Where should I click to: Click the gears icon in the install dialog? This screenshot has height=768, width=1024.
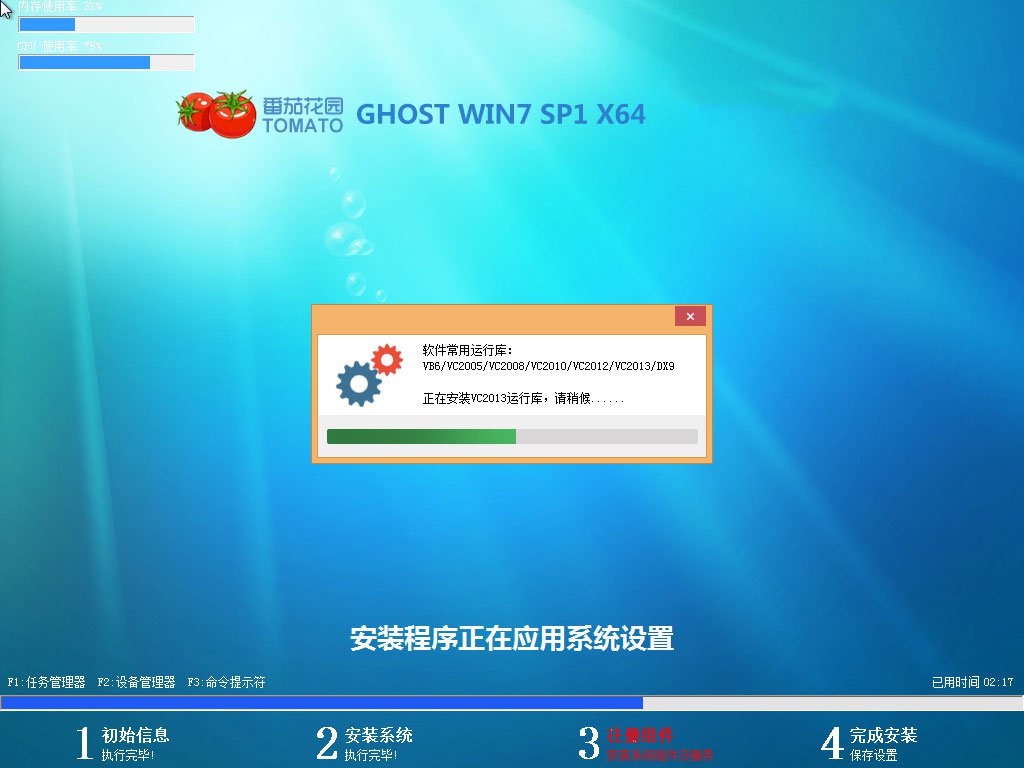coord(370,375)
